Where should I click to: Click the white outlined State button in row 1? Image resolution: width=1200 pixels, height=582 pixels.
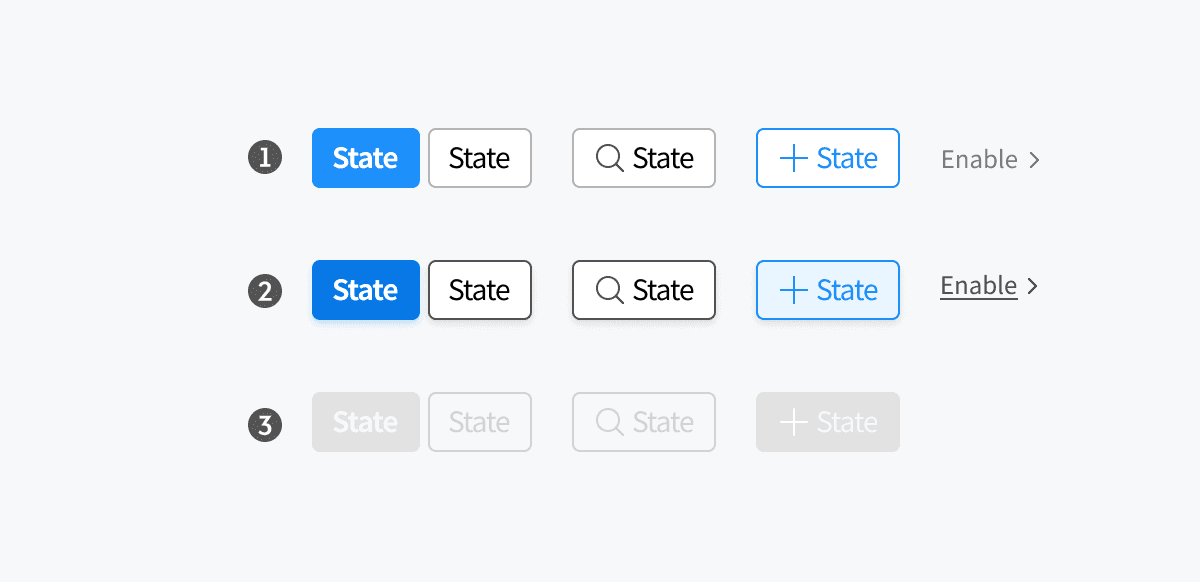click(x=480, y=158)
